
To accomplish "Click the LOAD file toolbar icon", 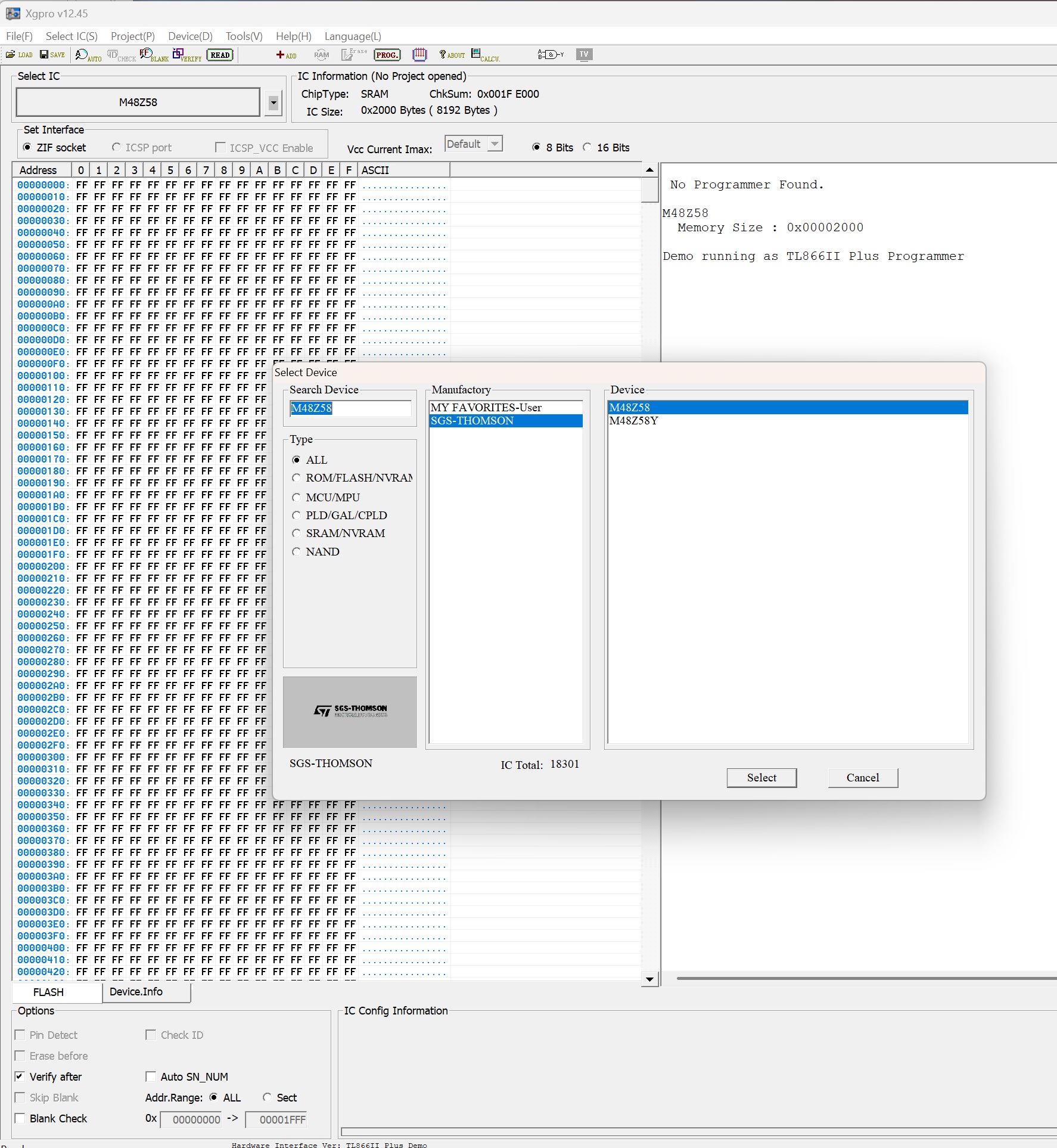I will pyautogui.click(x=19, y=55).
